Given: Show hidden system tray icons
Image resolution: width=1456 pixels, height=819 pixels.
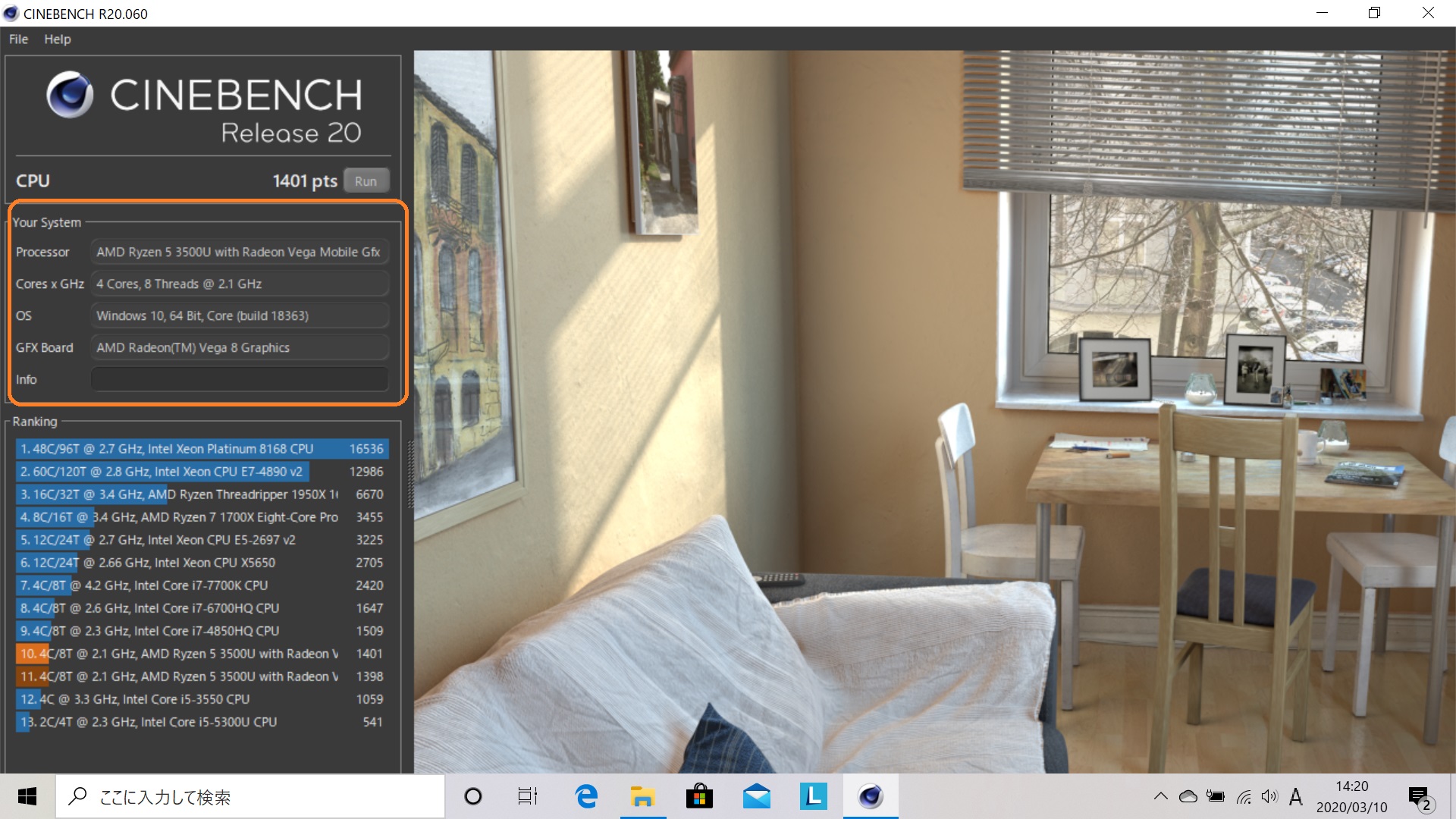Looking at the screenshot, I should click(1160, 796).
